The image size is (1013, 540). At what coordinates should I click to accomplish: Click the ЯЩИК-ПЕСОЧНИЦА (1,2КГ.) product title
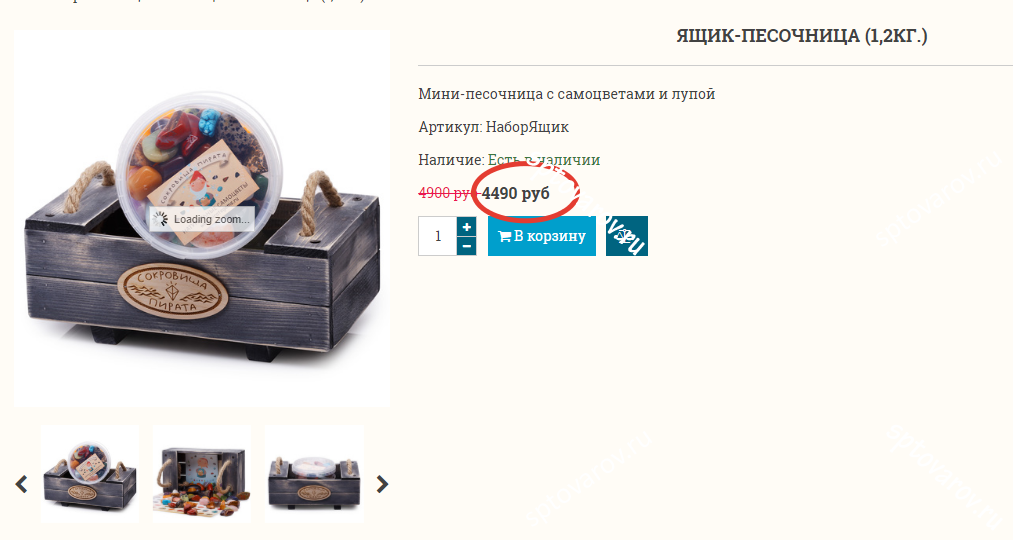point(802,36)
